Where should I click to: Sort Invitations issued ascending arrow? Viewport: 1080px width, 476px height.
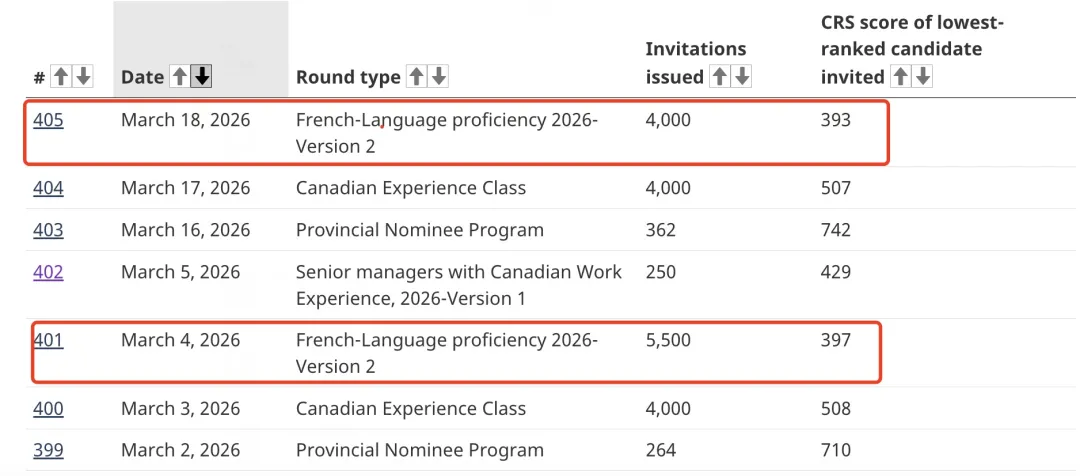click(x=719, y=77)
